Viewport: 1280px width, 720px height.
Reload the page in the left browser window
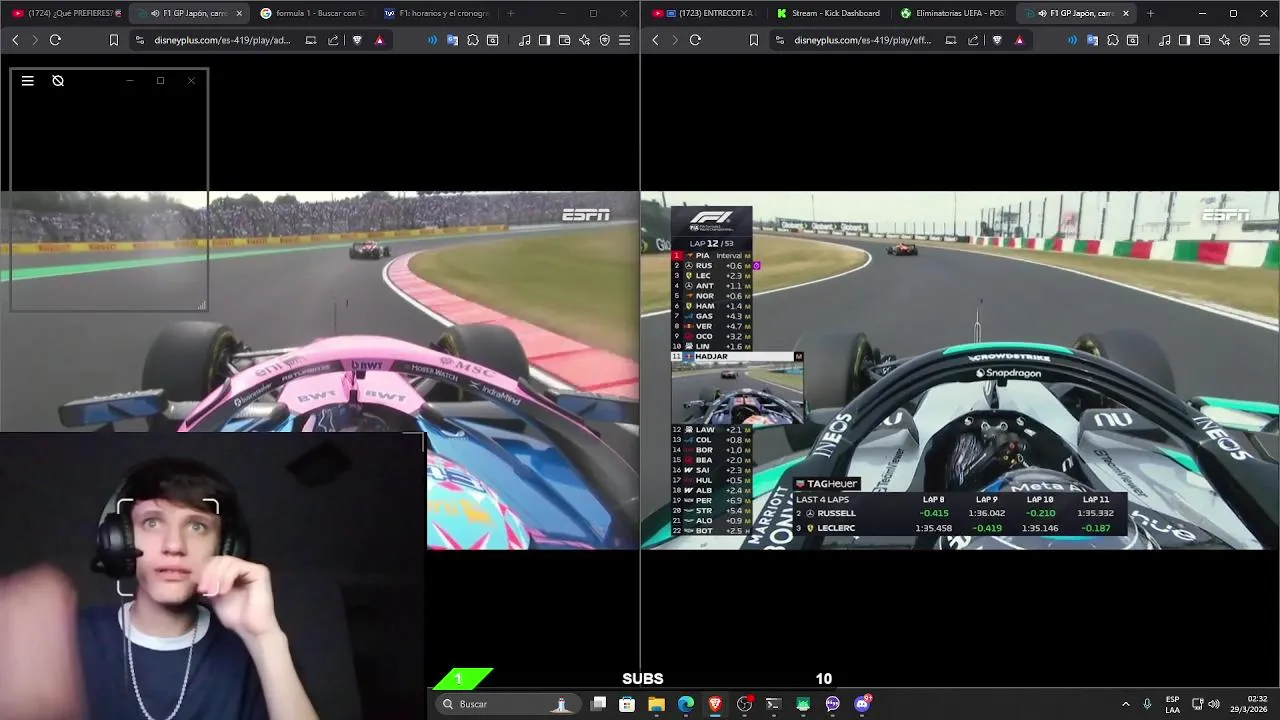click(55, 40)
